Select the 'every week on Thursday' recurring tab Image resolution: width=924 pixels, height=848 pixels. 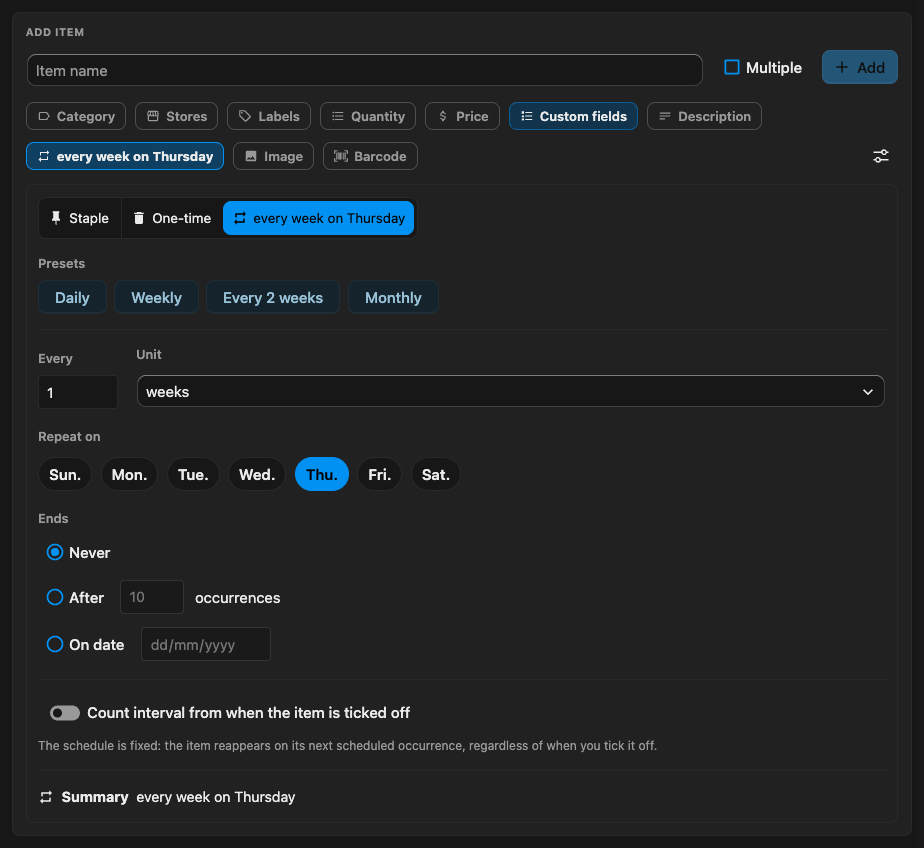pyautogui.click(x=319, y=218)
